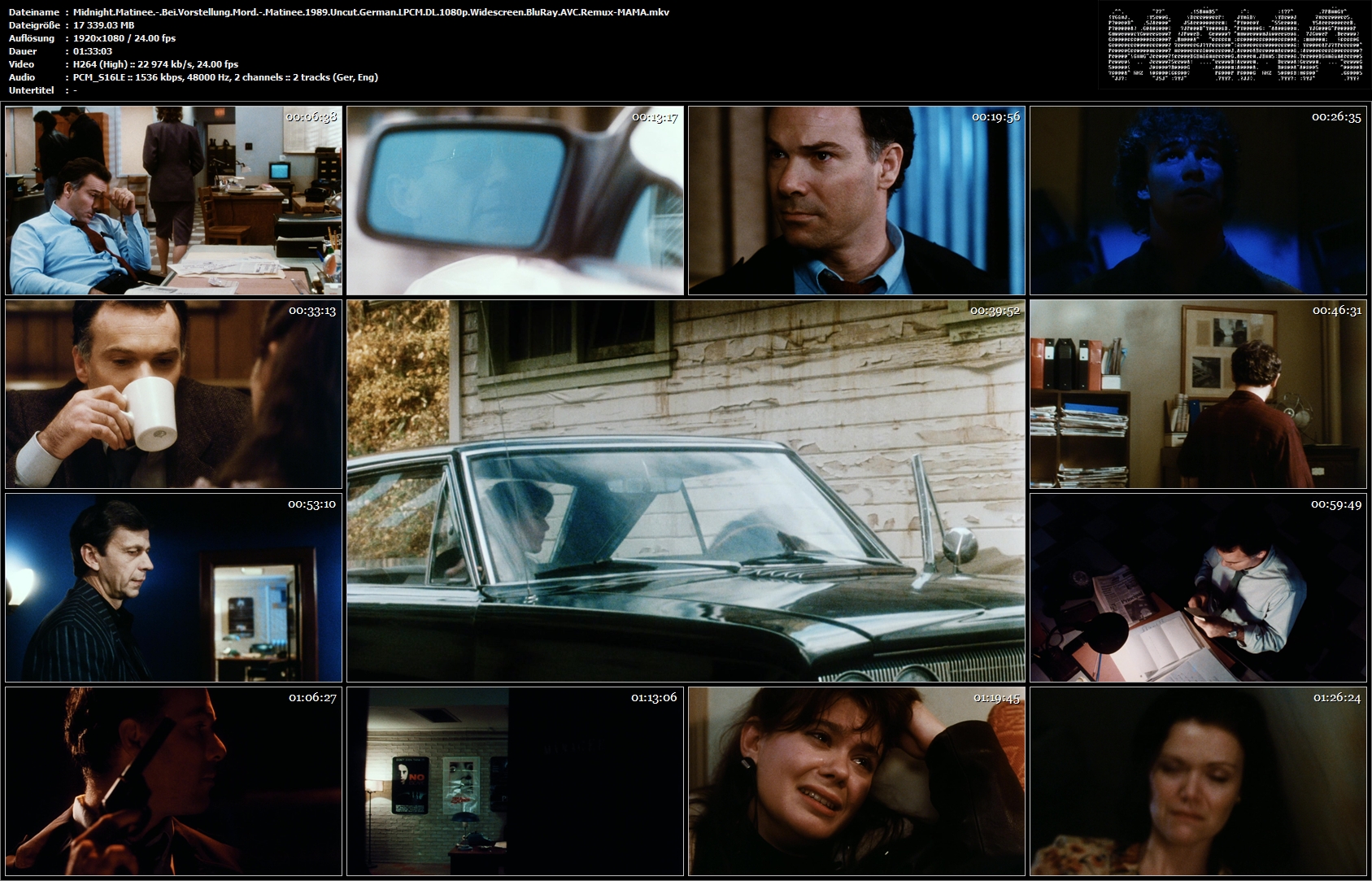Viewport: 1372px width, 881px height.
Task: Select the car mirror thumbnail at 00:13:17
Action: 515,200
